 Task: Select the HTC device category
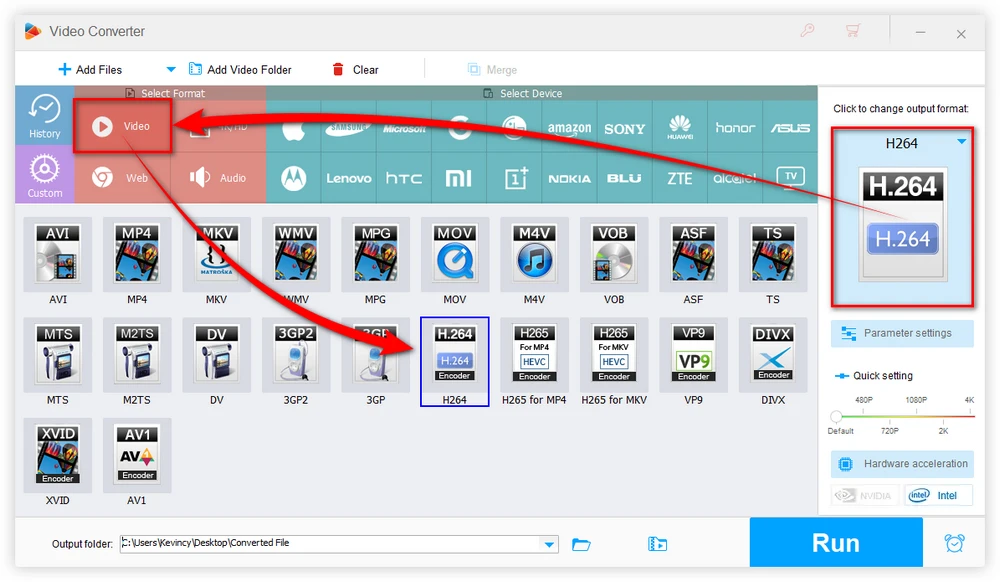point(404,178)
